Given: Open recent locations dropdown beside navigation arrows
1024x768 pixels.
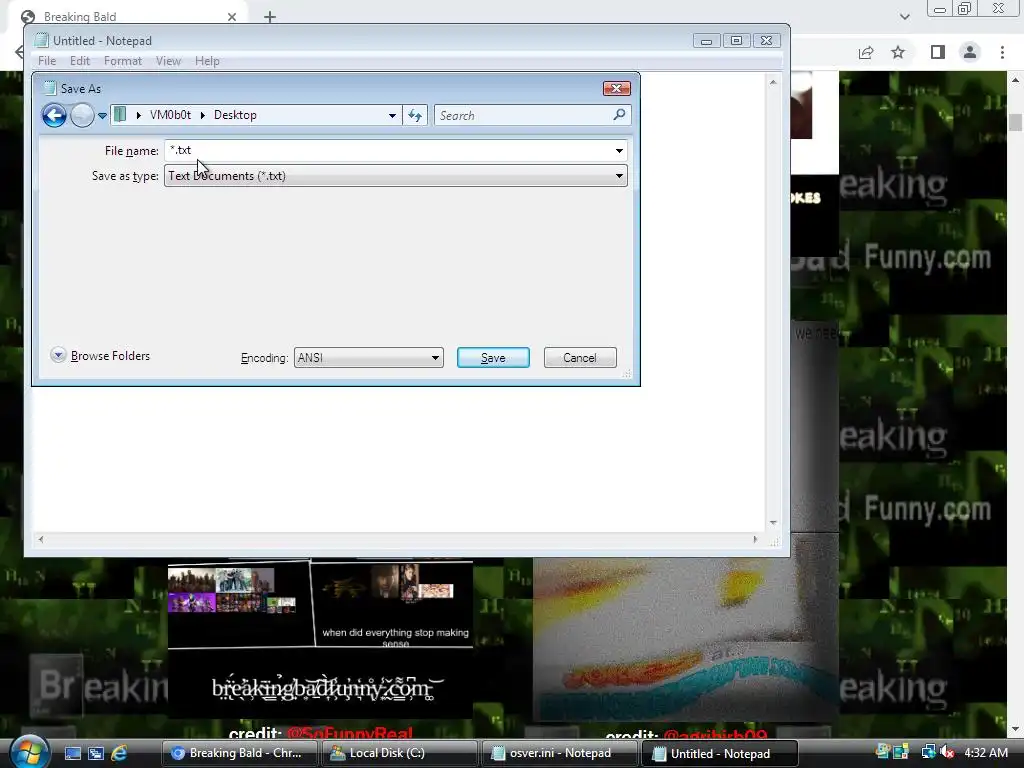Looking at the screenshot, I should point(103,116).
